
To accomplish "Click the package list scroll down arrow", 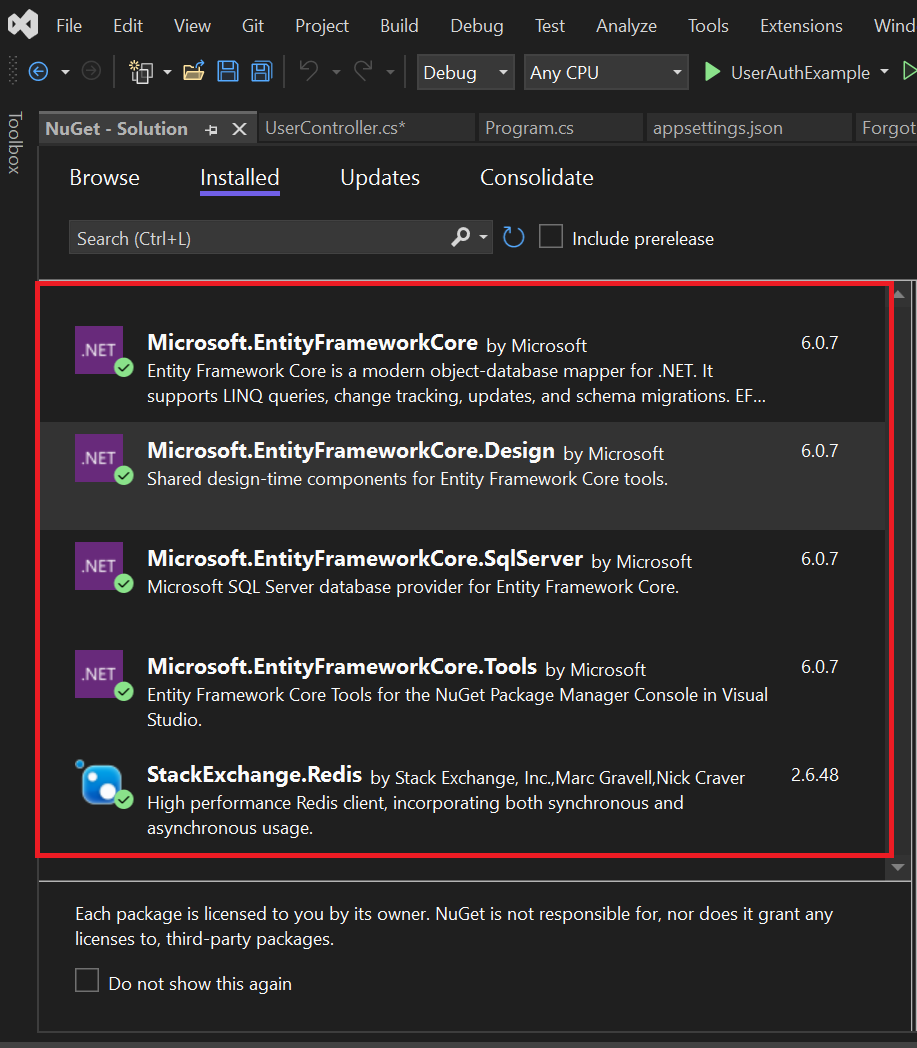I will [x=898, y=867].
